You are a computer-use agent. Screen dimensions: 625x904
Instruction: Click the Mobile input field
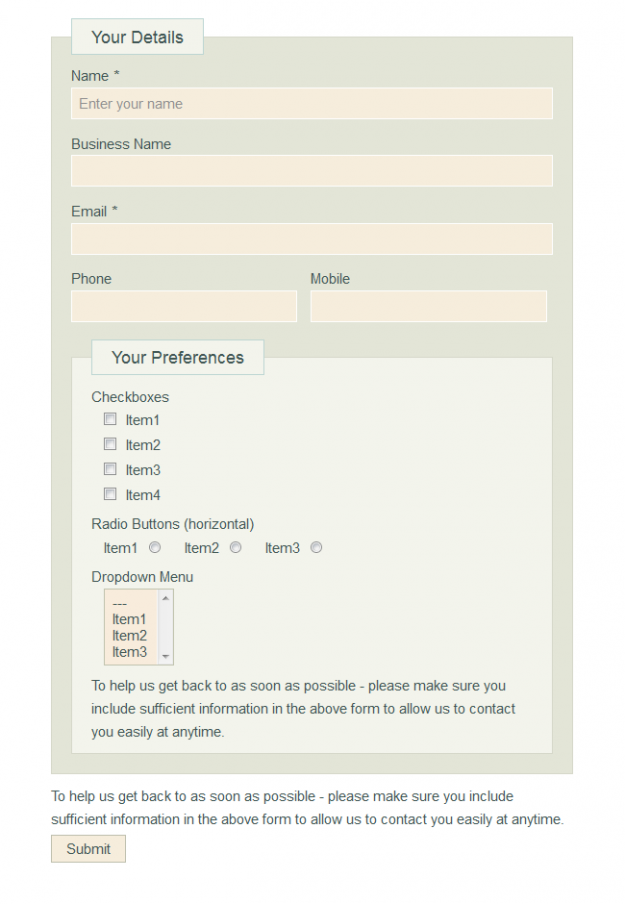[x=428, y=306]
